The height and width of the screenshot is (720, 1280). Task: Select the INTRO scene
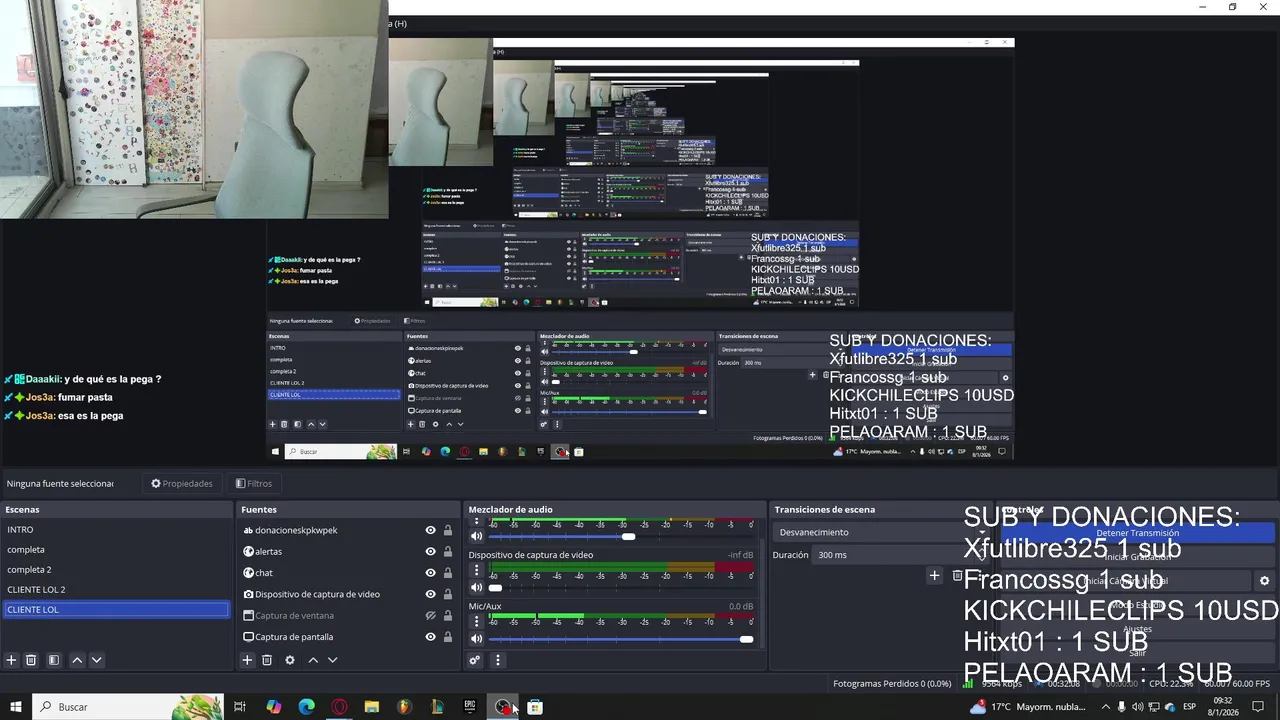(x=116, y=530)
